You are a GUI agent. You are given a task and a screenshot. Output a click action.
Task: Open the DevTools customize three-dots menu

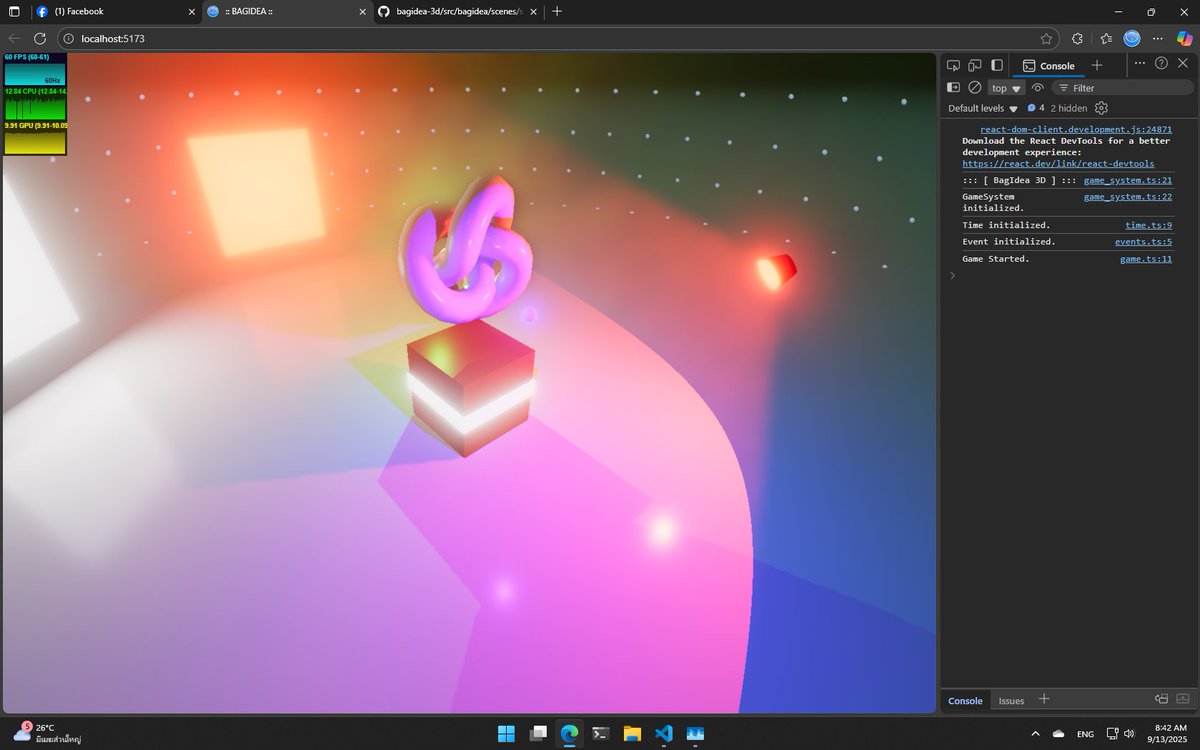pyautogui.click(x=1140, y=63)
